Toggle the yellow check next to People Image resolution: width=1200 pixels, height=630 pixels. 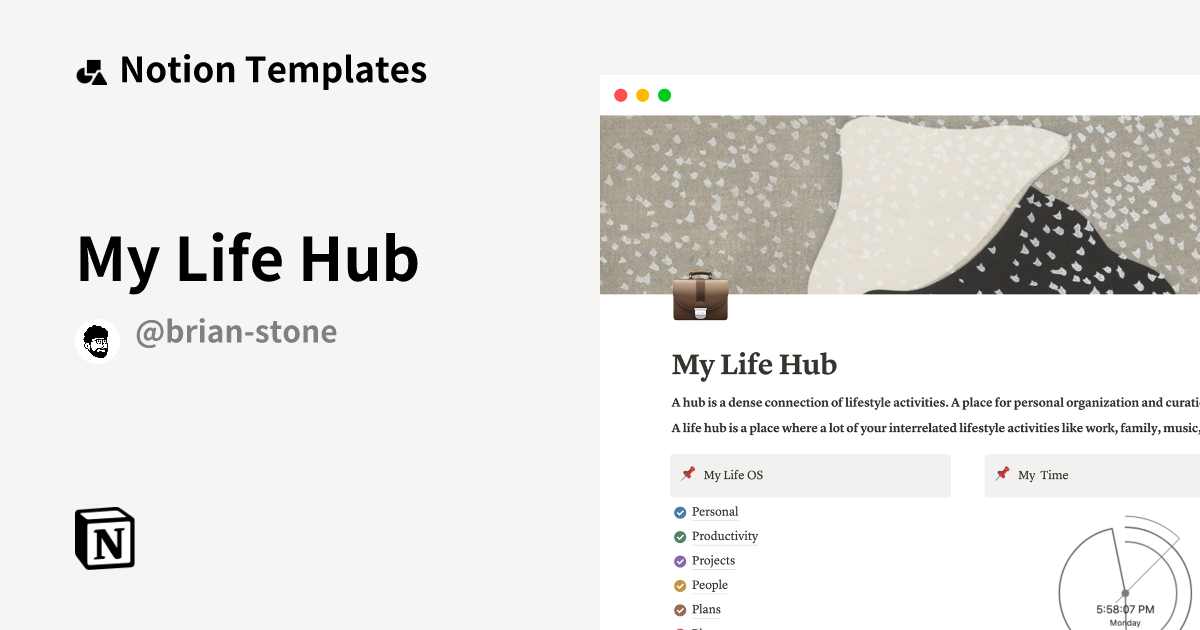679,585
